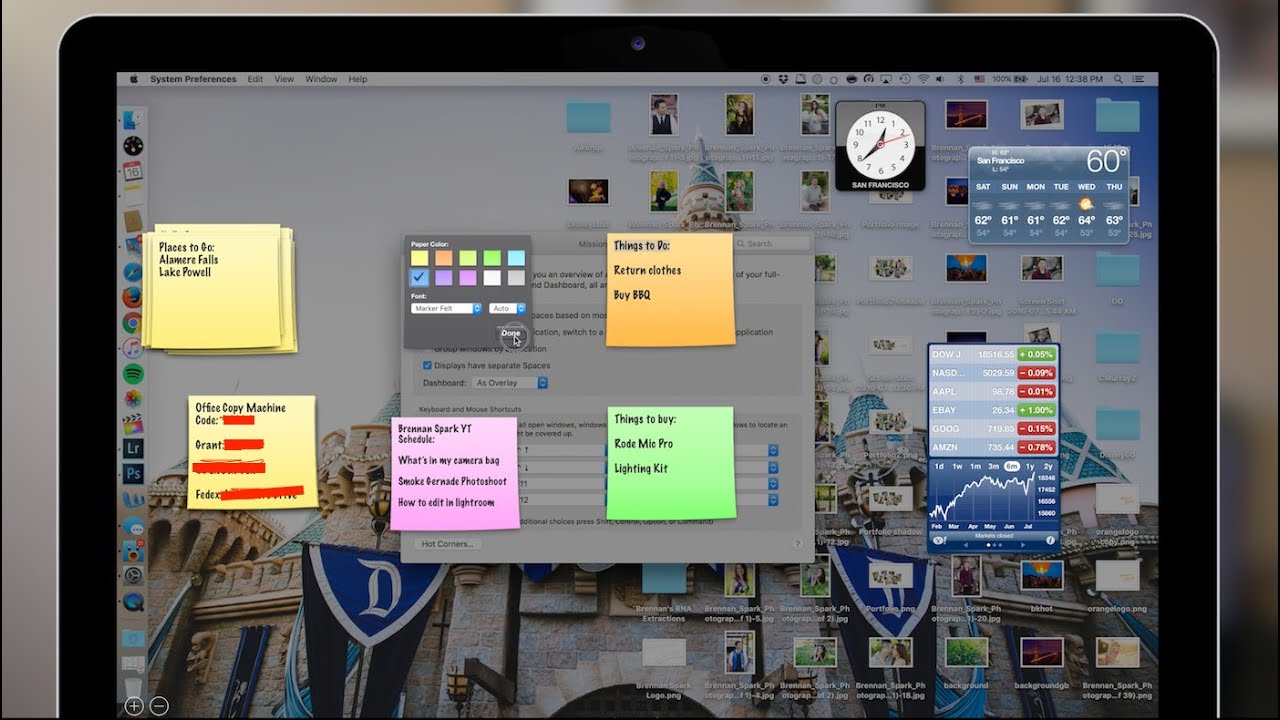Open the Marker Felt font dropdown
The width and height of the screenshot is (1280, 720).
[x=446, y=308]
